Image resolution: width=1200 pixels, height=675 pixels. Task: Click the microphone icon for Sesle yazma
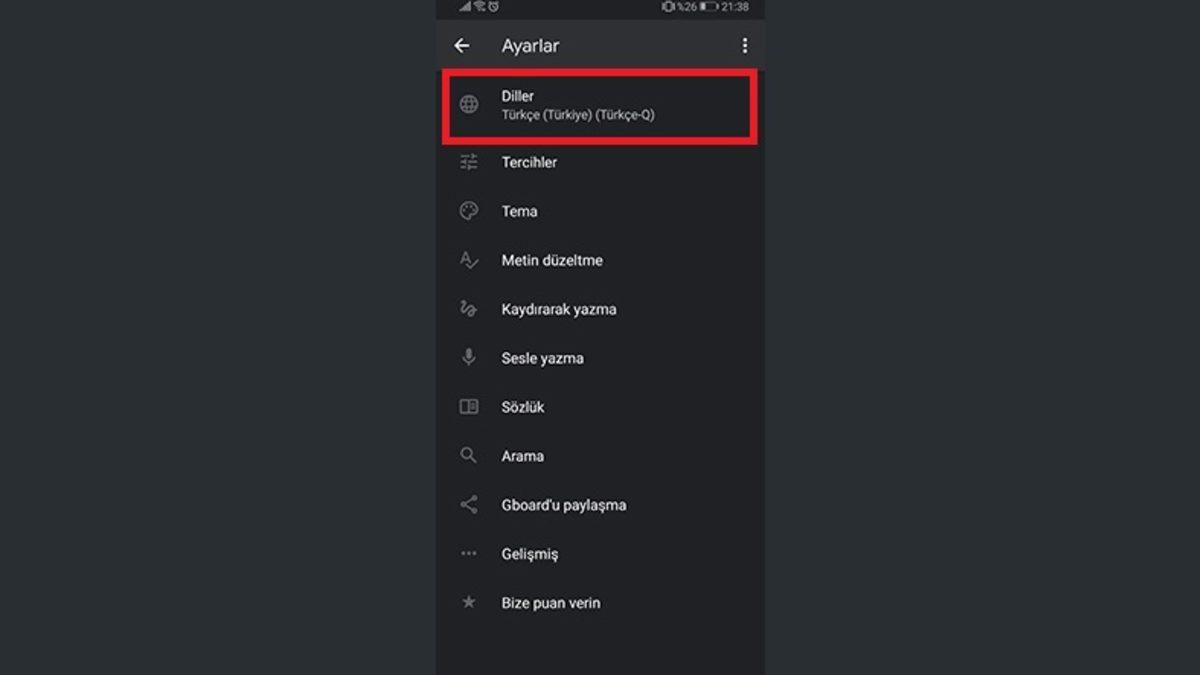point(469,358)
